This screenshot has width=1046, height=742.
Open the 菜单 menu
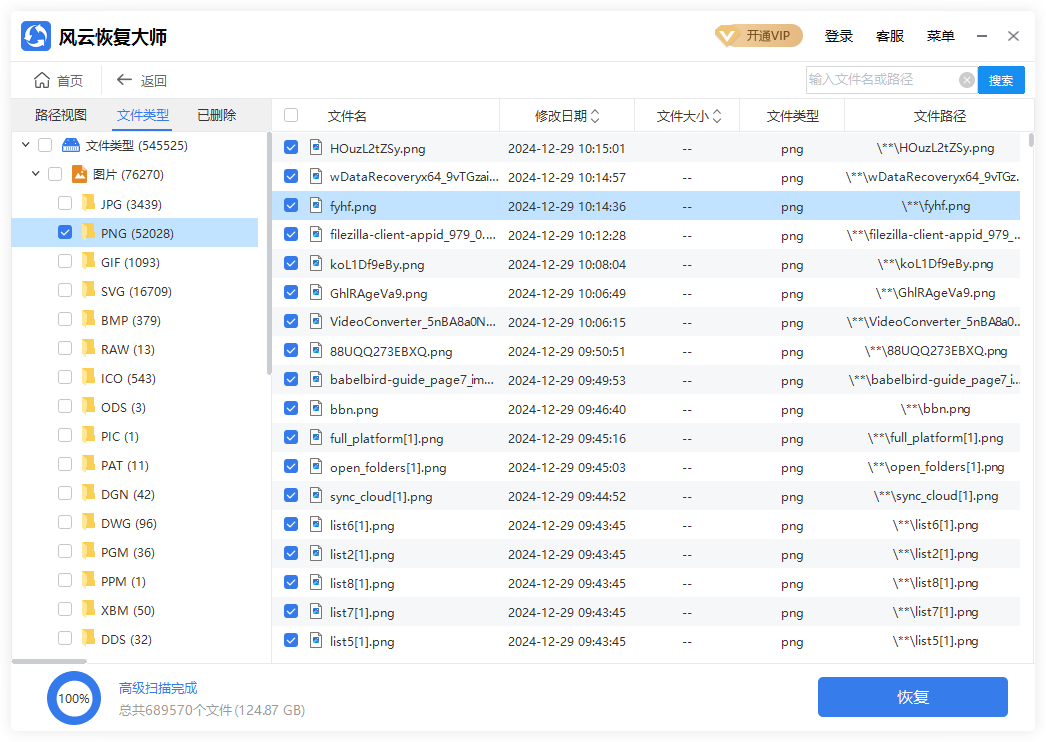[x=940, y=36]
